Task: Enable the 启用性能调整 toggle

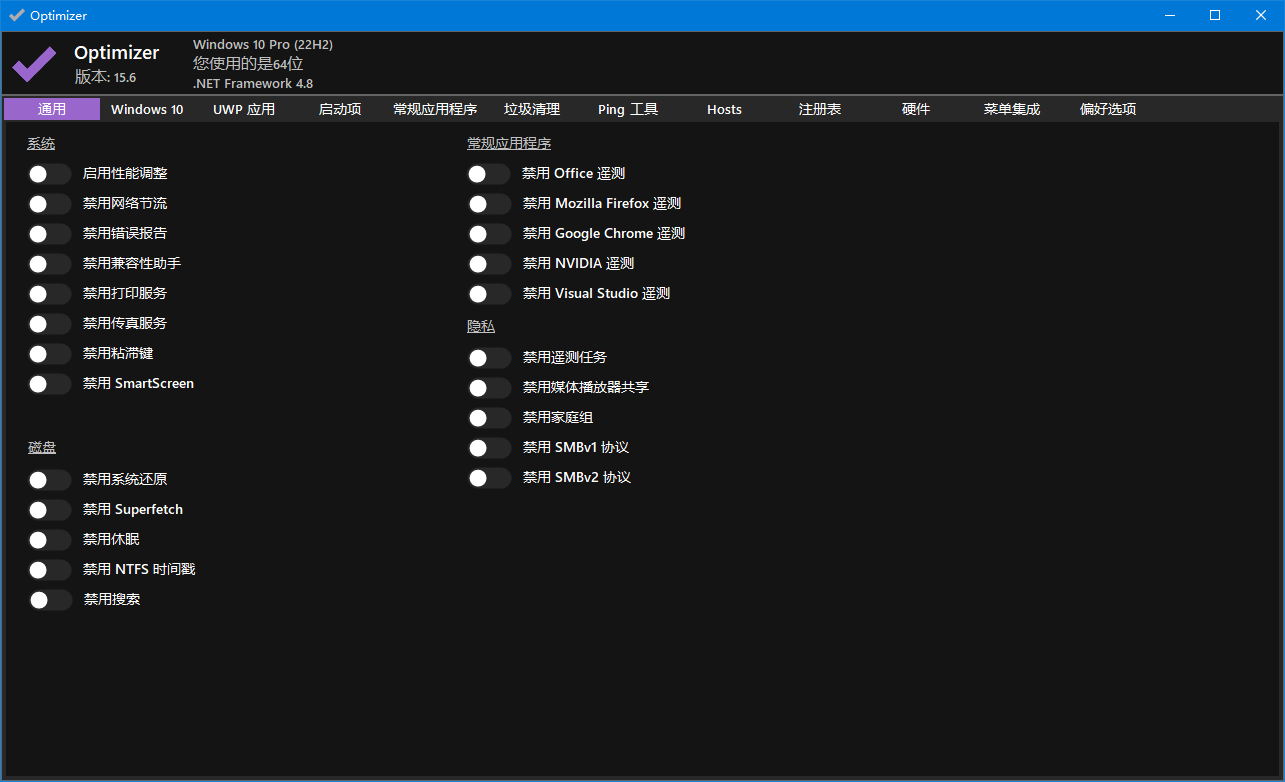Action: [49, 174]
